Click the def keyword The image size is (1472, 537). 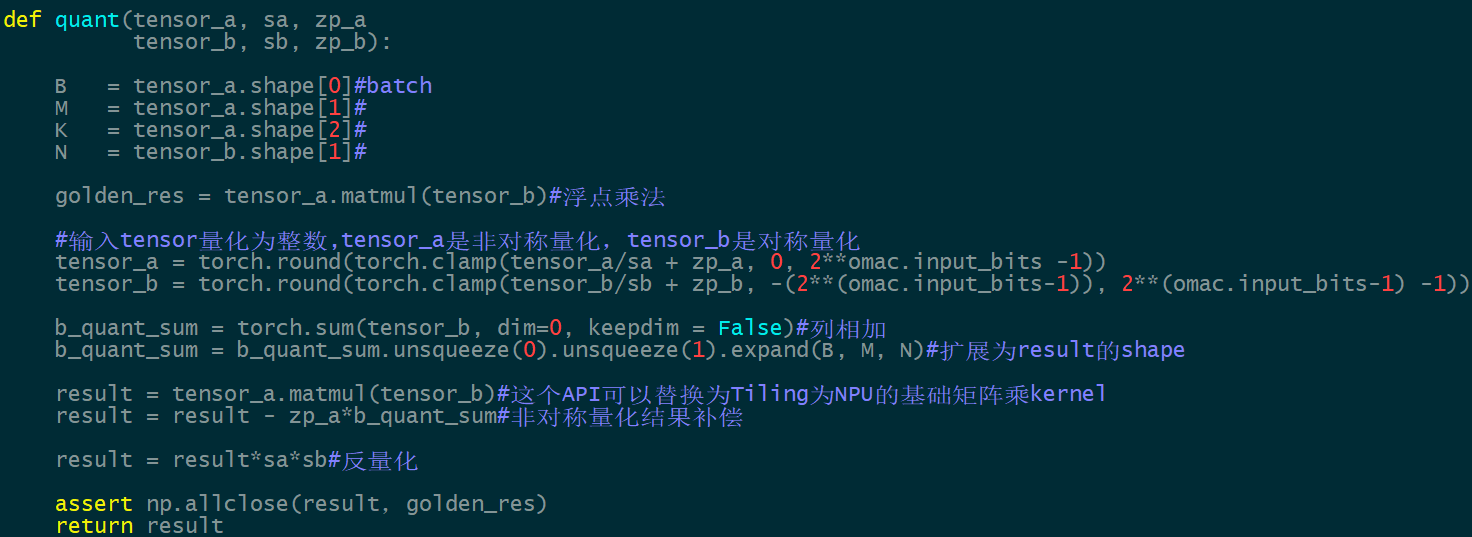pyautogui.click(x=23, y=20)
